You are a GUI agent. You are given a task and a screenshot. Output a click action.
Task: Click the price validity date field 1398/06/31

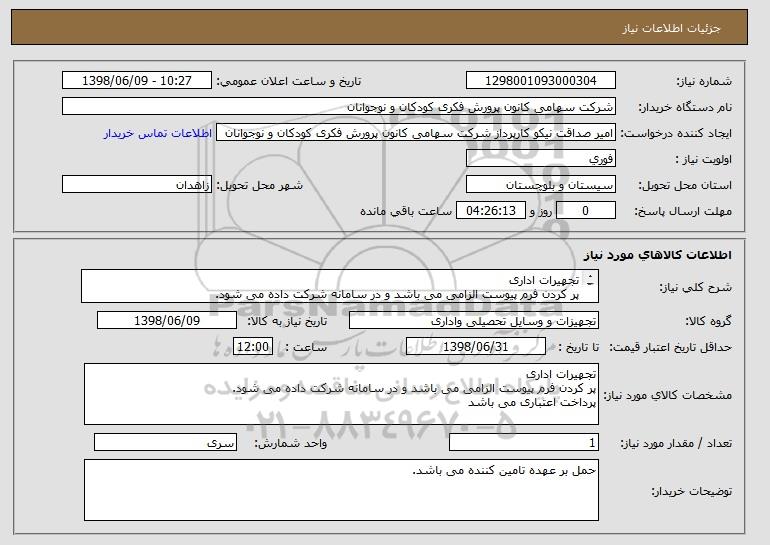coord(476,347)
